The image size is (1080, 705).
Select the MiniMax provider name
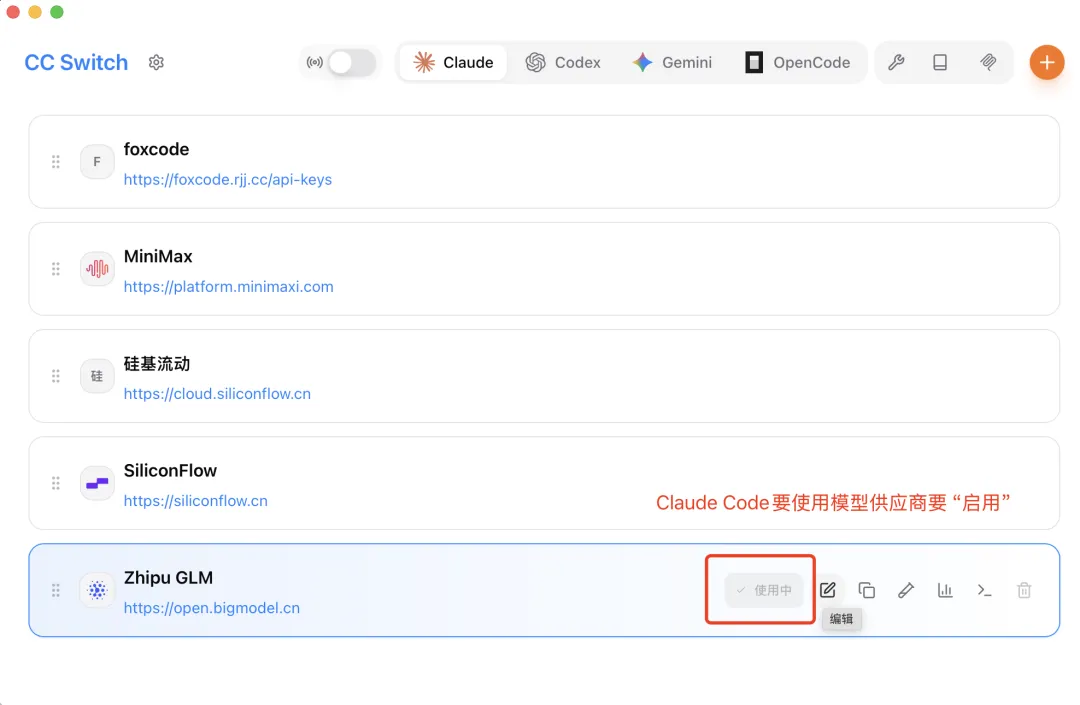(x=158, y=257)
